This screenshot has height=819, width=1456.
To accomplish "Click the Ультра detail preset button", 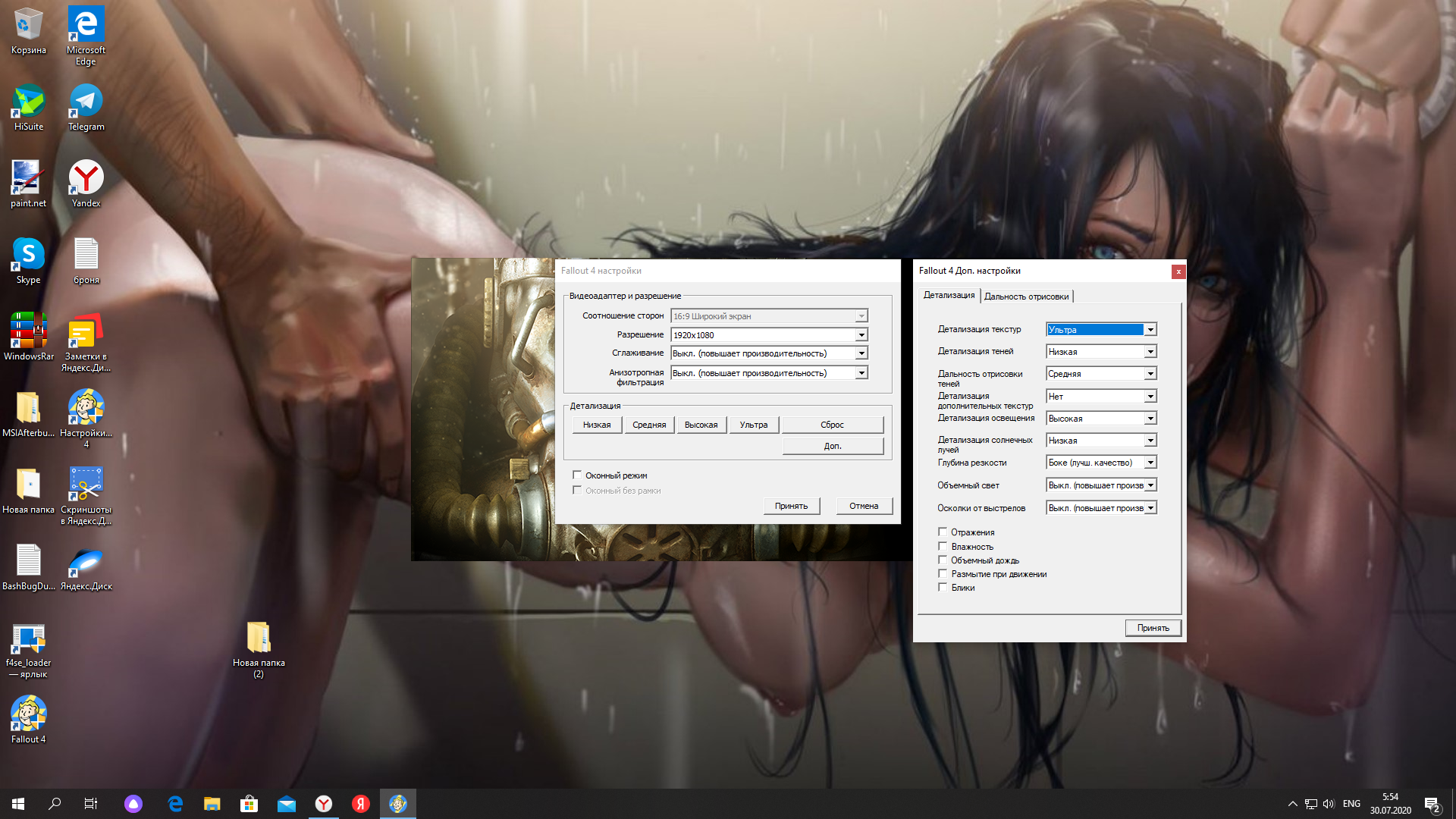I will pyautogui.click(x=753, y=425).
